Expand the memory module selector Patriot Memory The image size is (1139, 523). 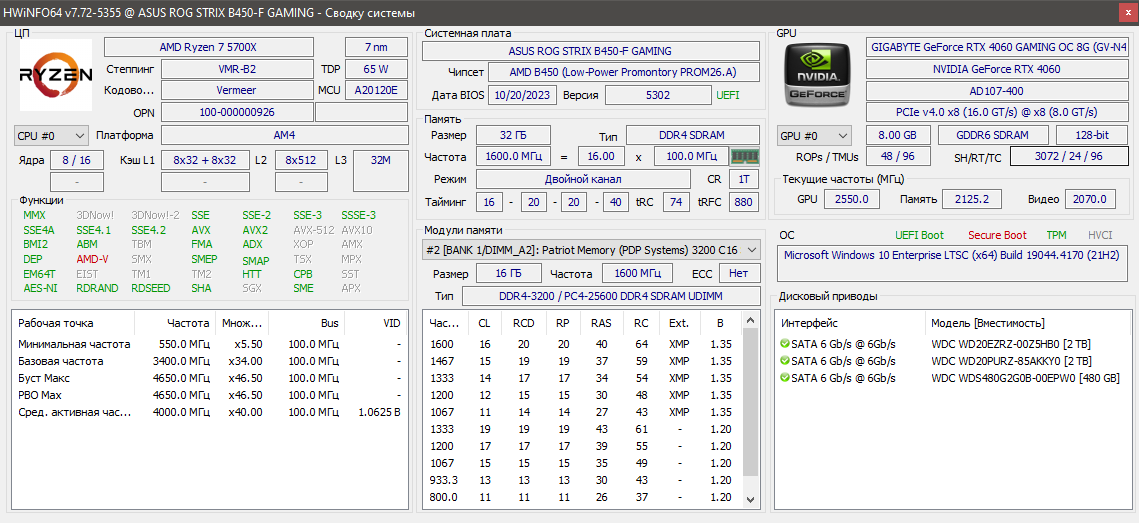pos(591,250)
